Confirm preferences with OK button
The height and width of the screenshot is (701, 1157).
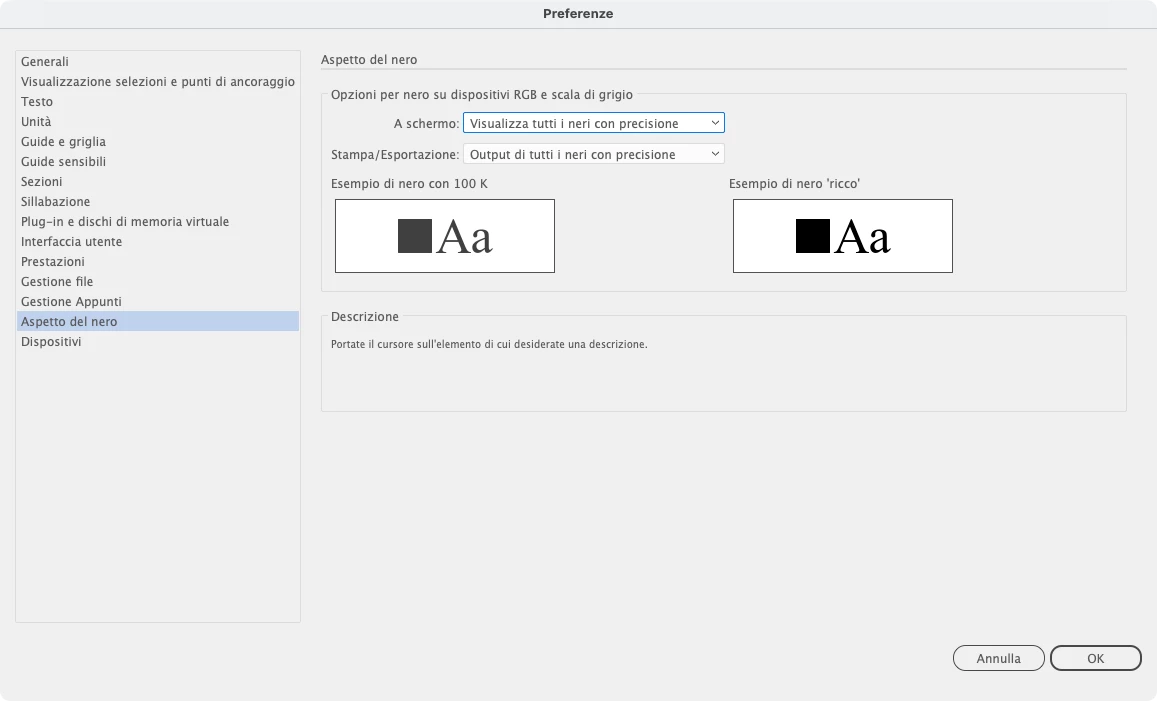(1096, 658)
